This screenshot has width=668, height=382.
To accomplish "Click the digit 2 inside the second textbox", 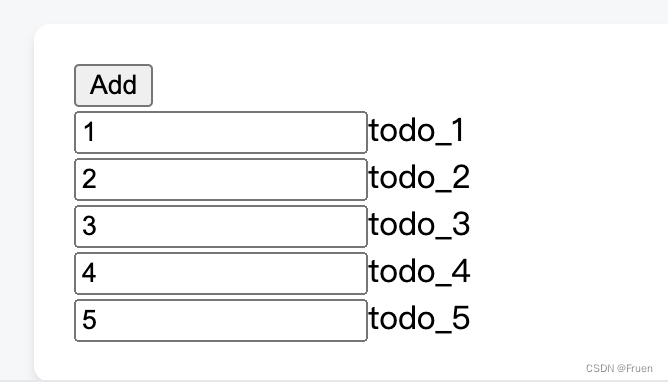I will pos(89,179).
